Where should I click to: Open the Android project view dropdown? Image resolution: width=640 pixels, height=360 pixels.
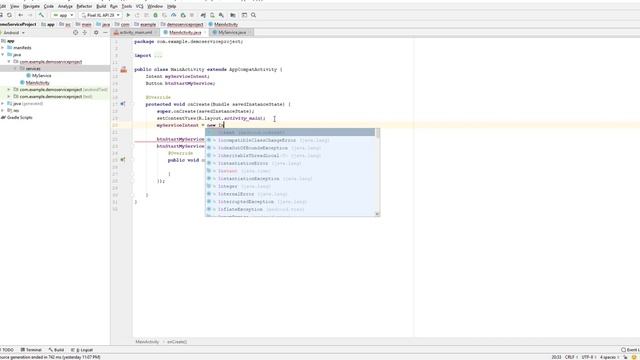13,33
